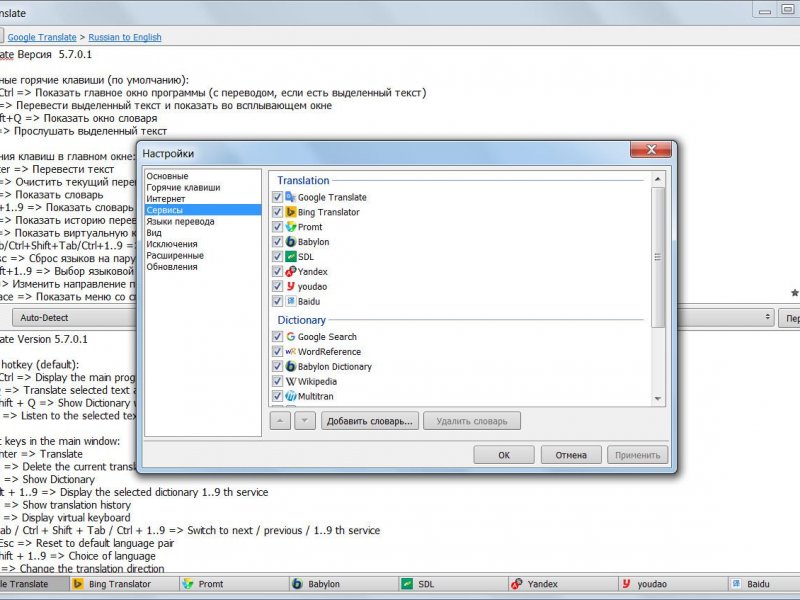Click scrollbar up arrow in services list
The height and width of the screenshot is (600, 800).
click(x=658, y=179)
